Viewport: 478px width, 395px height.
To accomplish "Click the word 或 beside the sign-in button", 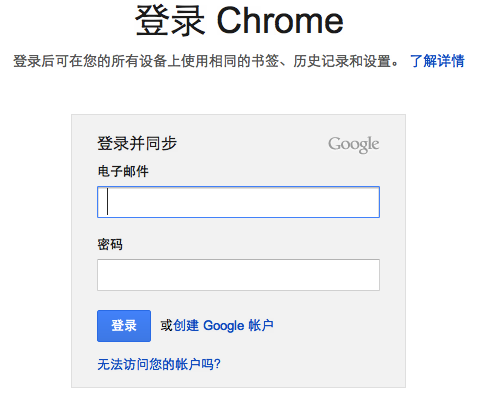I will pos(167,326).
